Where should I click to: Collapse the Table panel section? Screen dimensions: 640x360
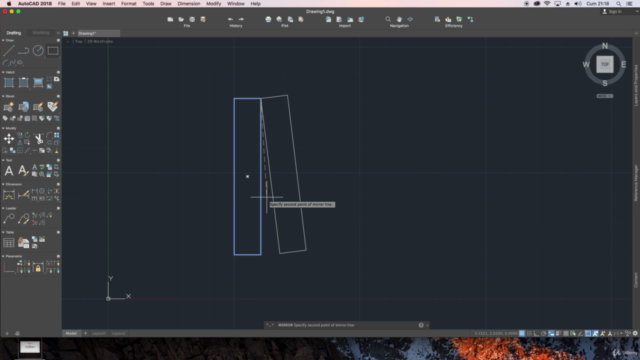[x=3, y=232]
